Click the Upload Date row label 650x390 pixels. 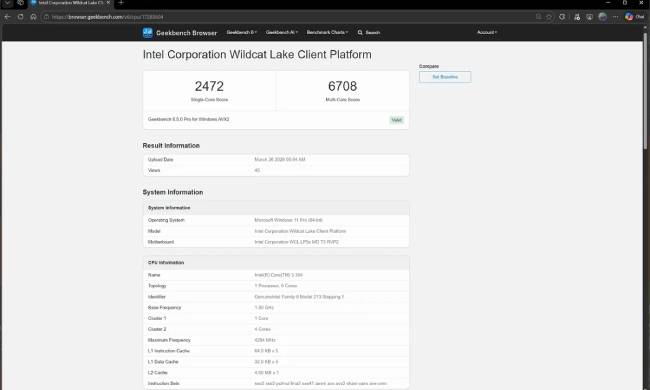tap(160, 160)
